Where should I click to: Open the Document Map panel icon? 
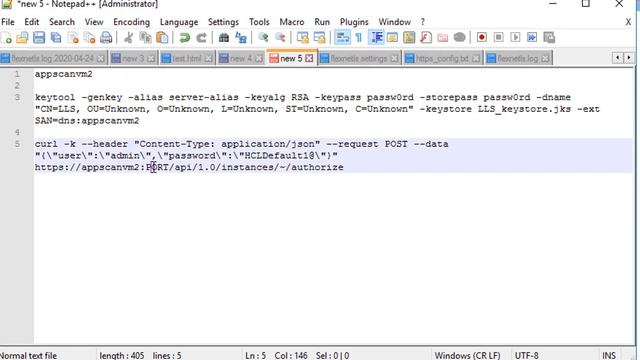[x=409, y=38]
